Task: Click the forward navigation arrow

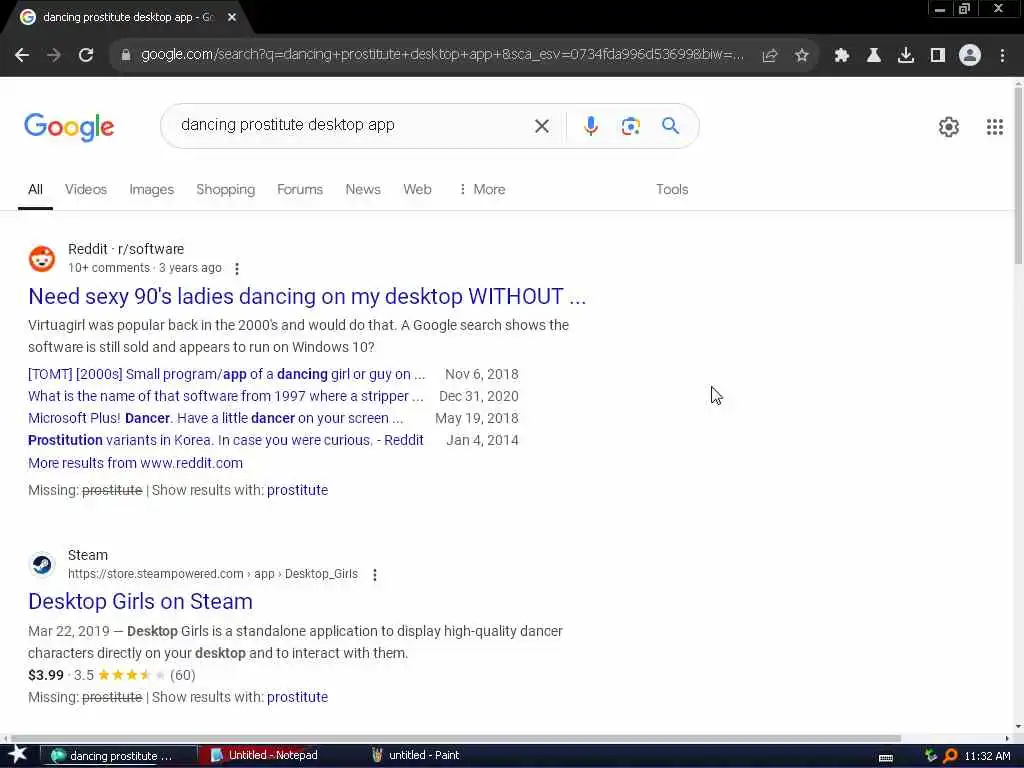Action: [54, 56]
